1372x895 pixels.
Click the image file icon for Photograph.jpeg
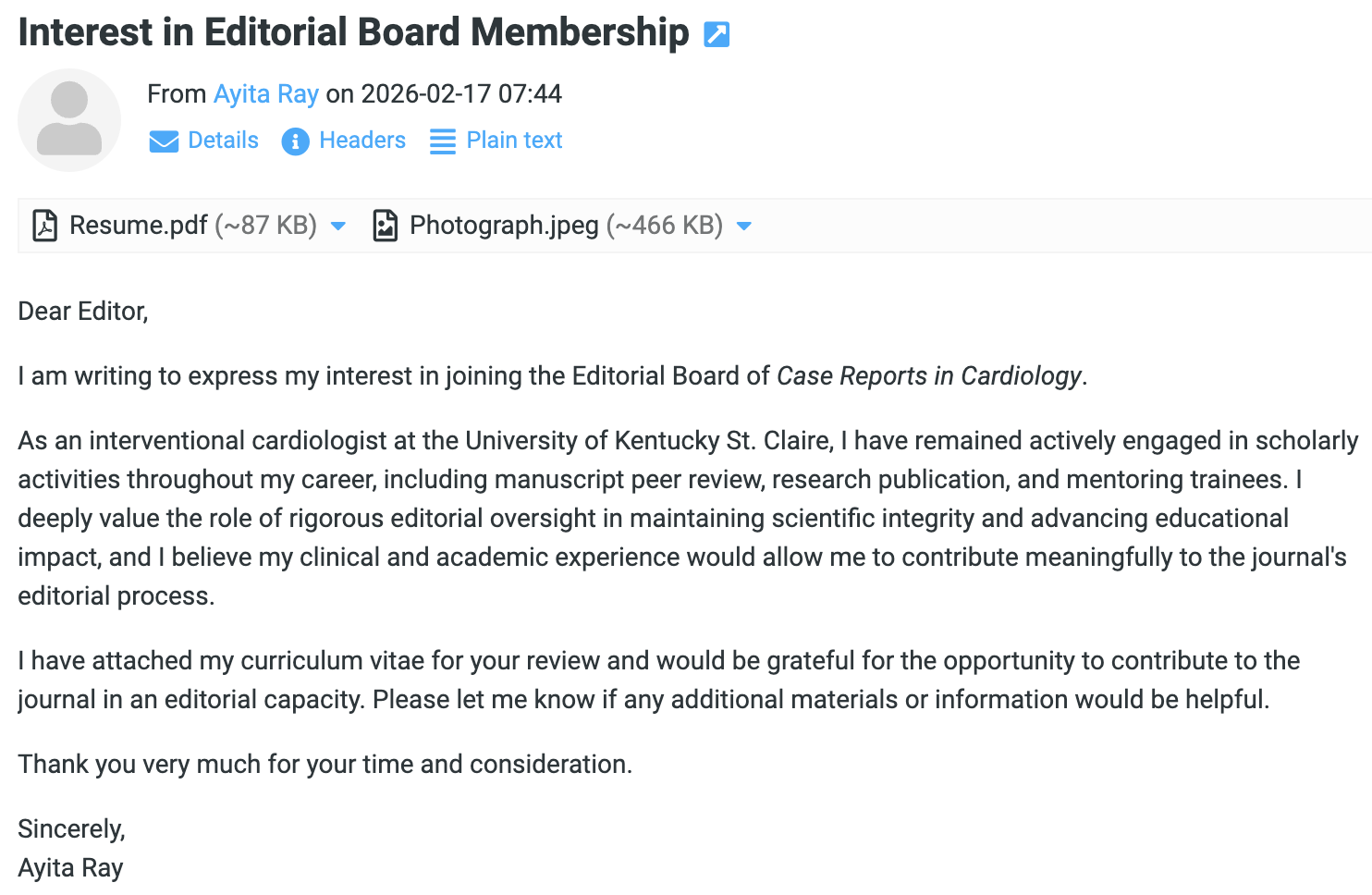385,226
